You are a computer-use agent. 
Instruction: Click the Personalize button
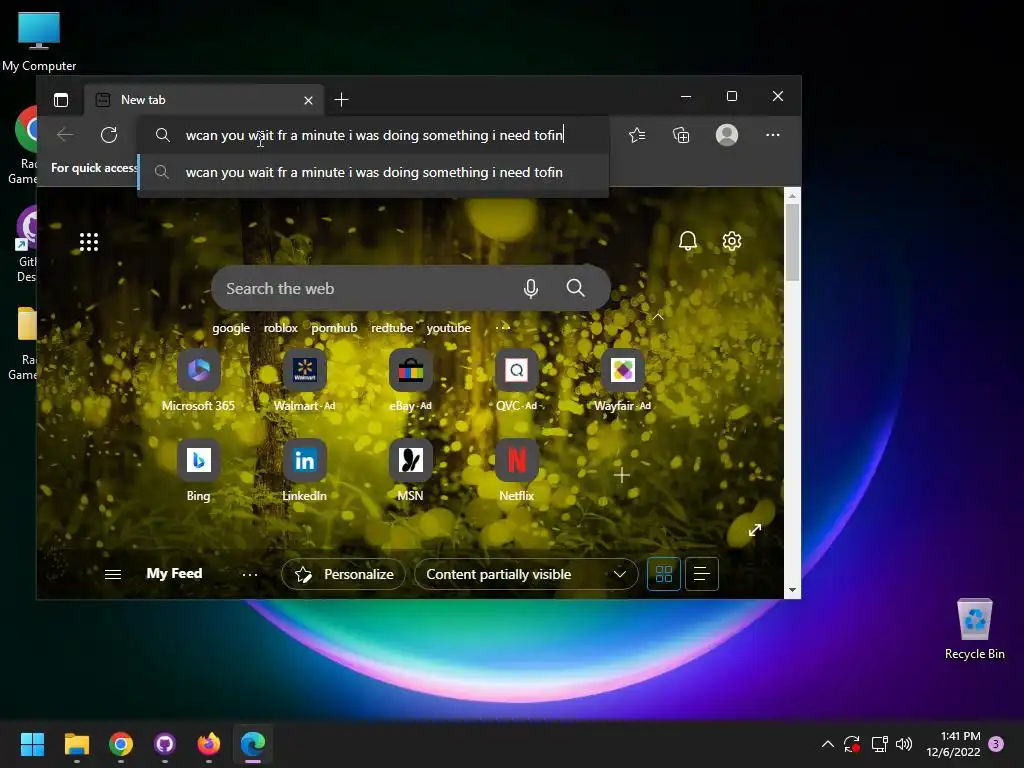click(344, 574)
